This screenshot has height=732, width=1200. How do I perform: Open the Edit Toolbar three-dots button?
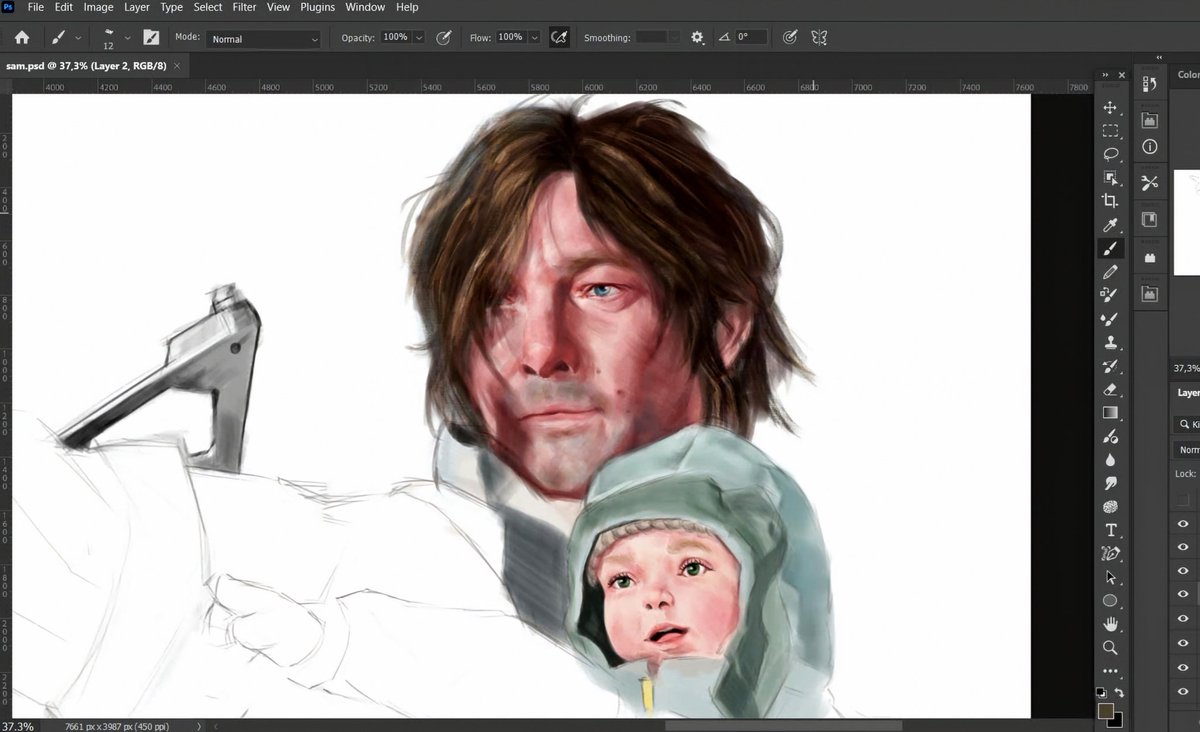[x=1110, y=671]
